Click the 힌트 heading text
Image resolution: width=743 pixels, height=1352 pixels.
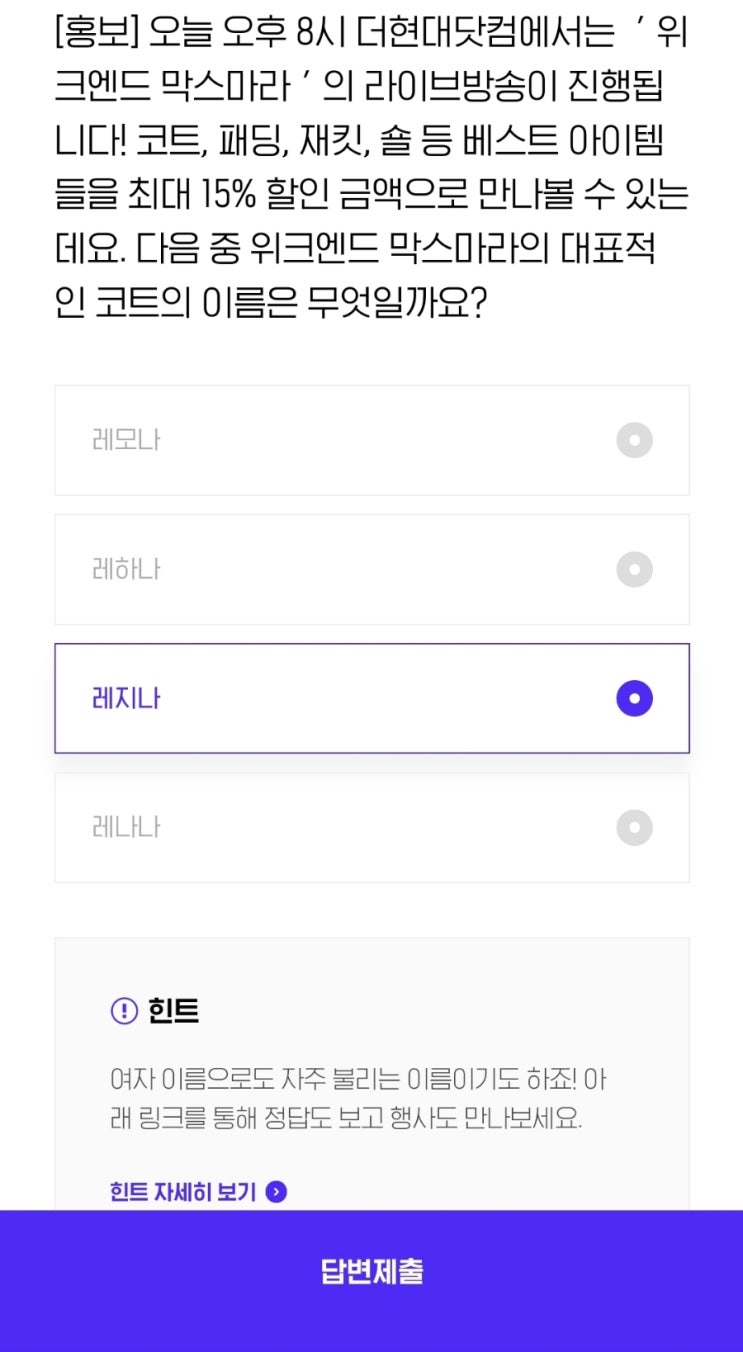(x=173, y=1011)
